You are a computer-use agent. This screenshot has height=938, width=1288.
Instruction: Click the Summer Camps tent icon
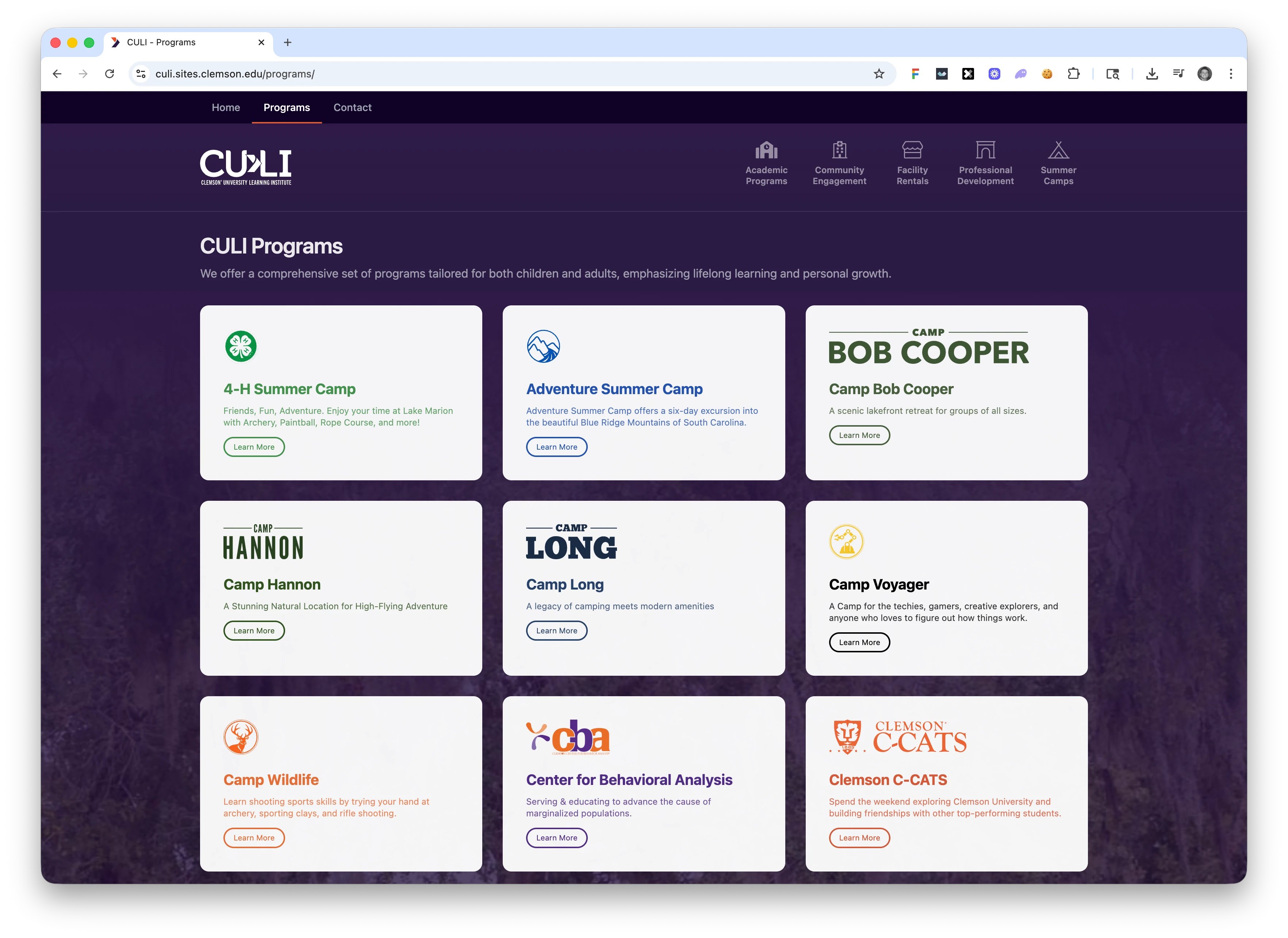[1058, 150]
